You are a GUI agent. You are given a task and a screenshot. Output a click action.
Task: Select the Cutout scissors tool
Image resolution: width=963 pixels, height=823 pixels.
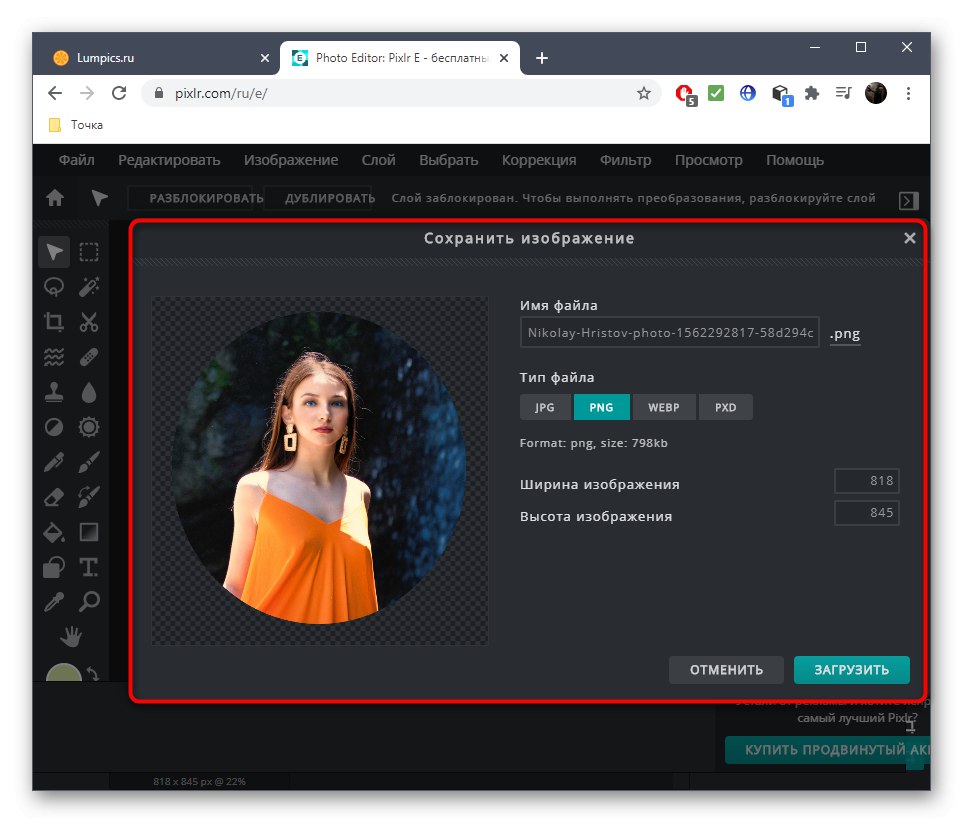coord(89,322)
